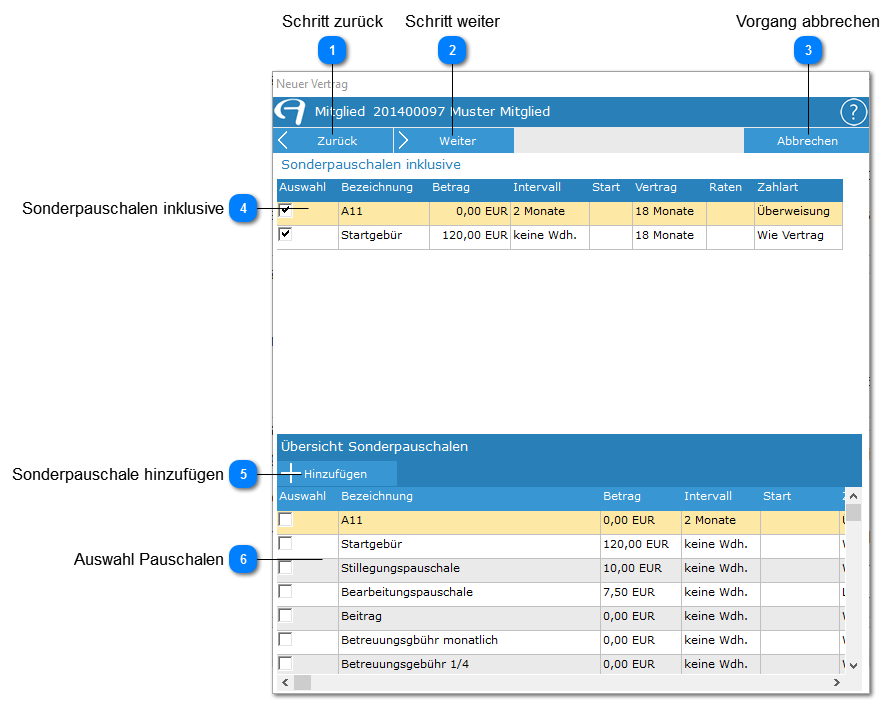Screen dimensions: 896x703
Task: Tick the Stillegungspauschale checkbox
Action: pos(285,567)
